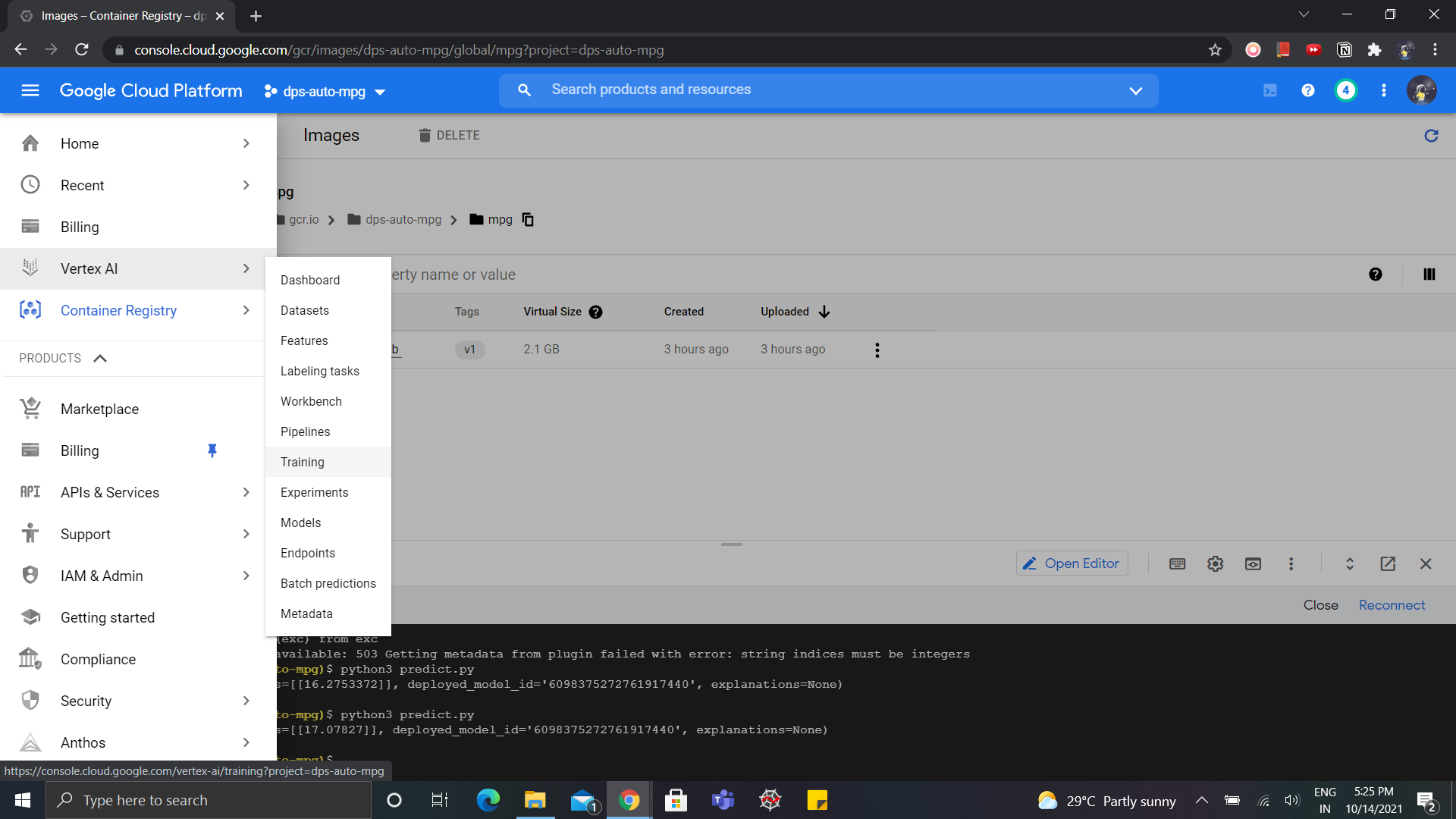Sort by the Uploaded column arrow
The width and height of the screenshot is (1456, 819).
824,312
